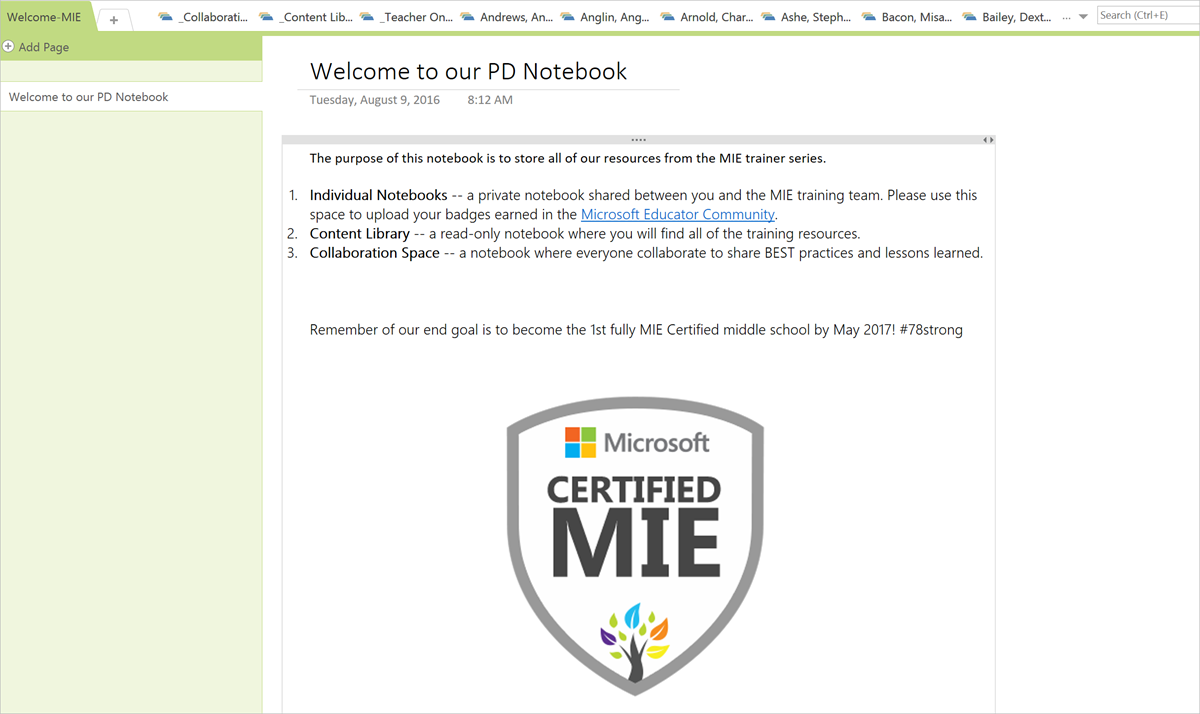Open the Ashe section group
The width and height of the screenshot is (1200, 714).
point(807,17)
